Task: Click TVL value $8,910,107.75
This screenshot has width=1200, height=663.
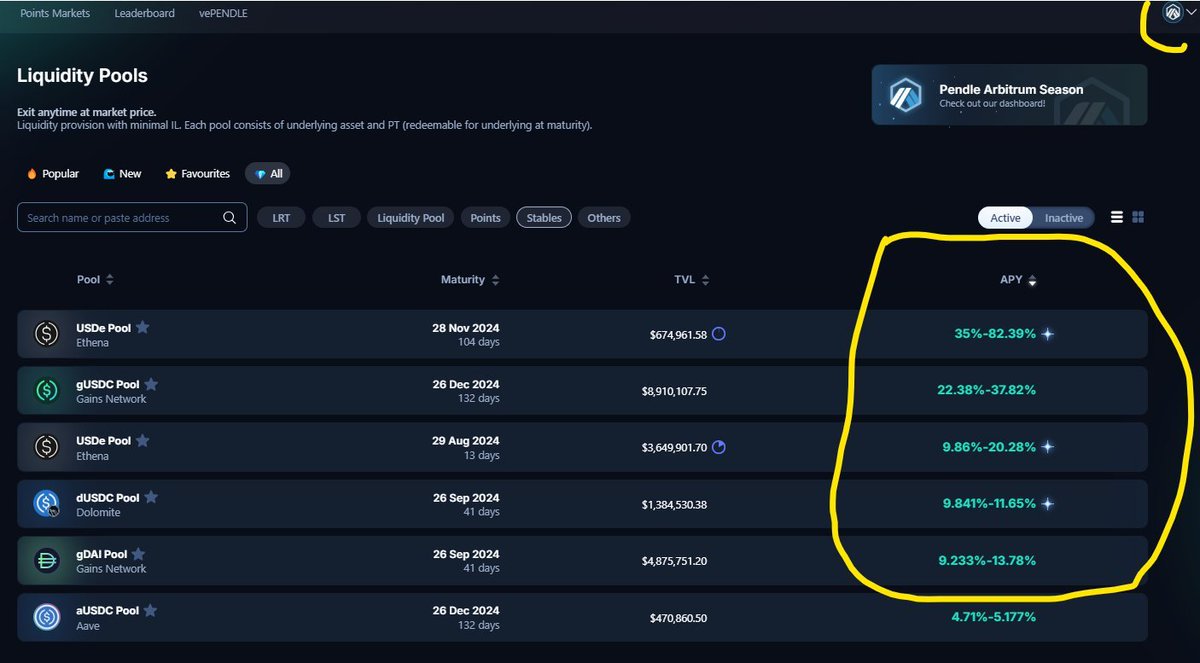Action: [x=674, y=391]
